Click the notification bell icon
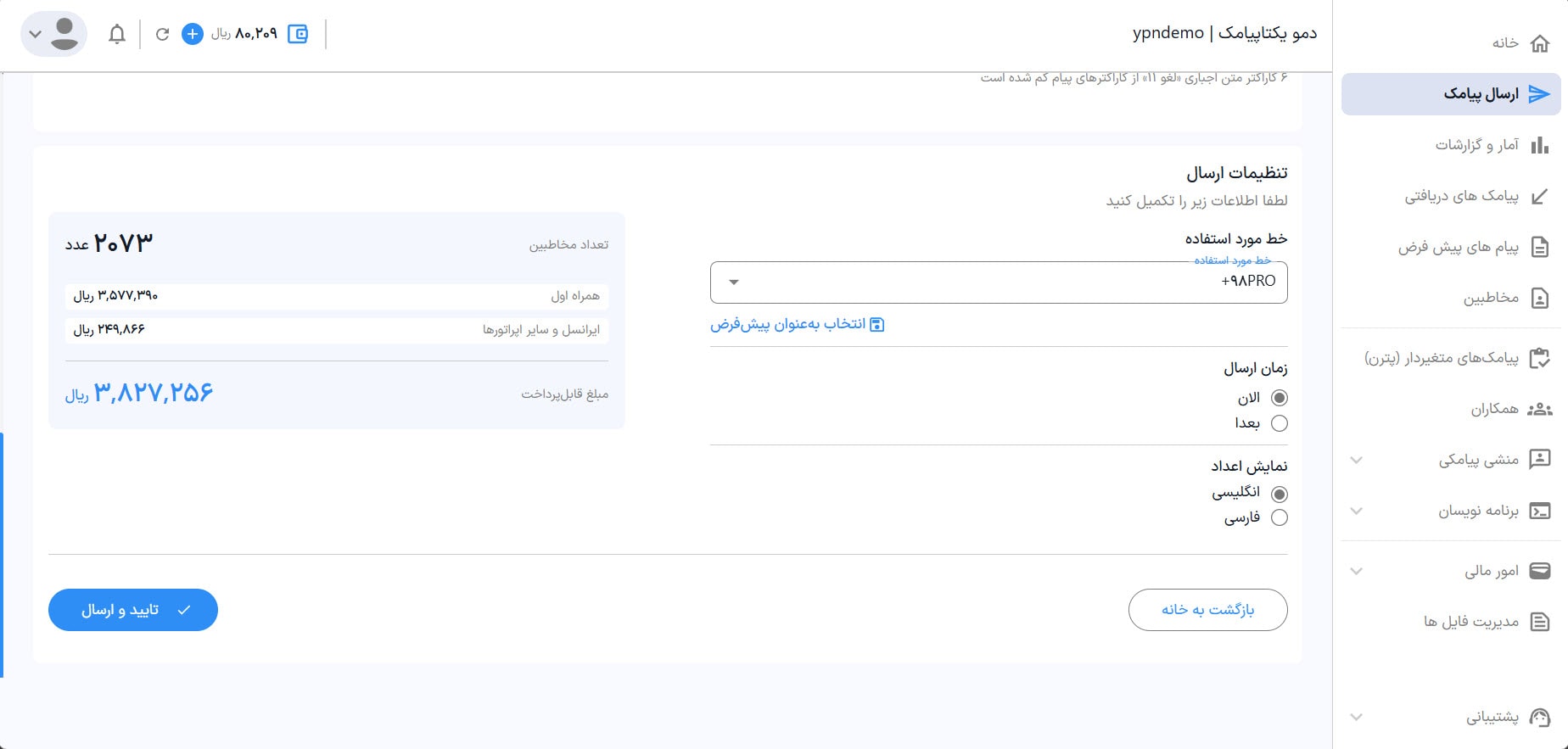This screenshot has width=1568, height=749. coord(117,34)
